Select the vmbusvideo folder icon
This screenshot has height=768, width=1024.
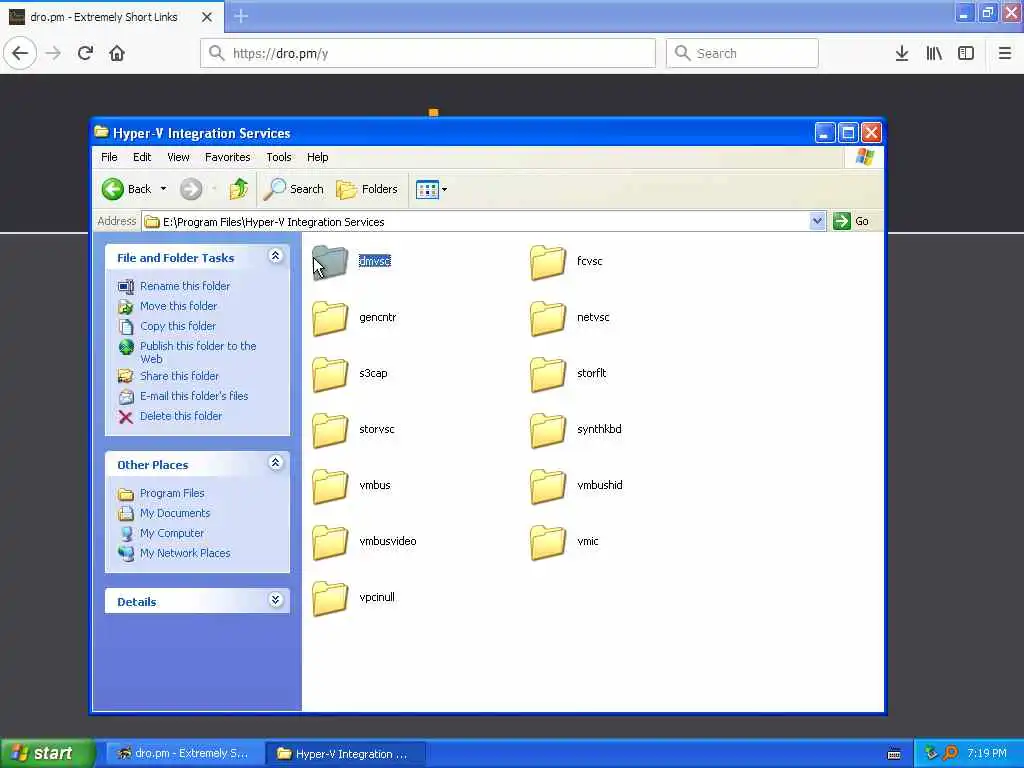[330, 543]
